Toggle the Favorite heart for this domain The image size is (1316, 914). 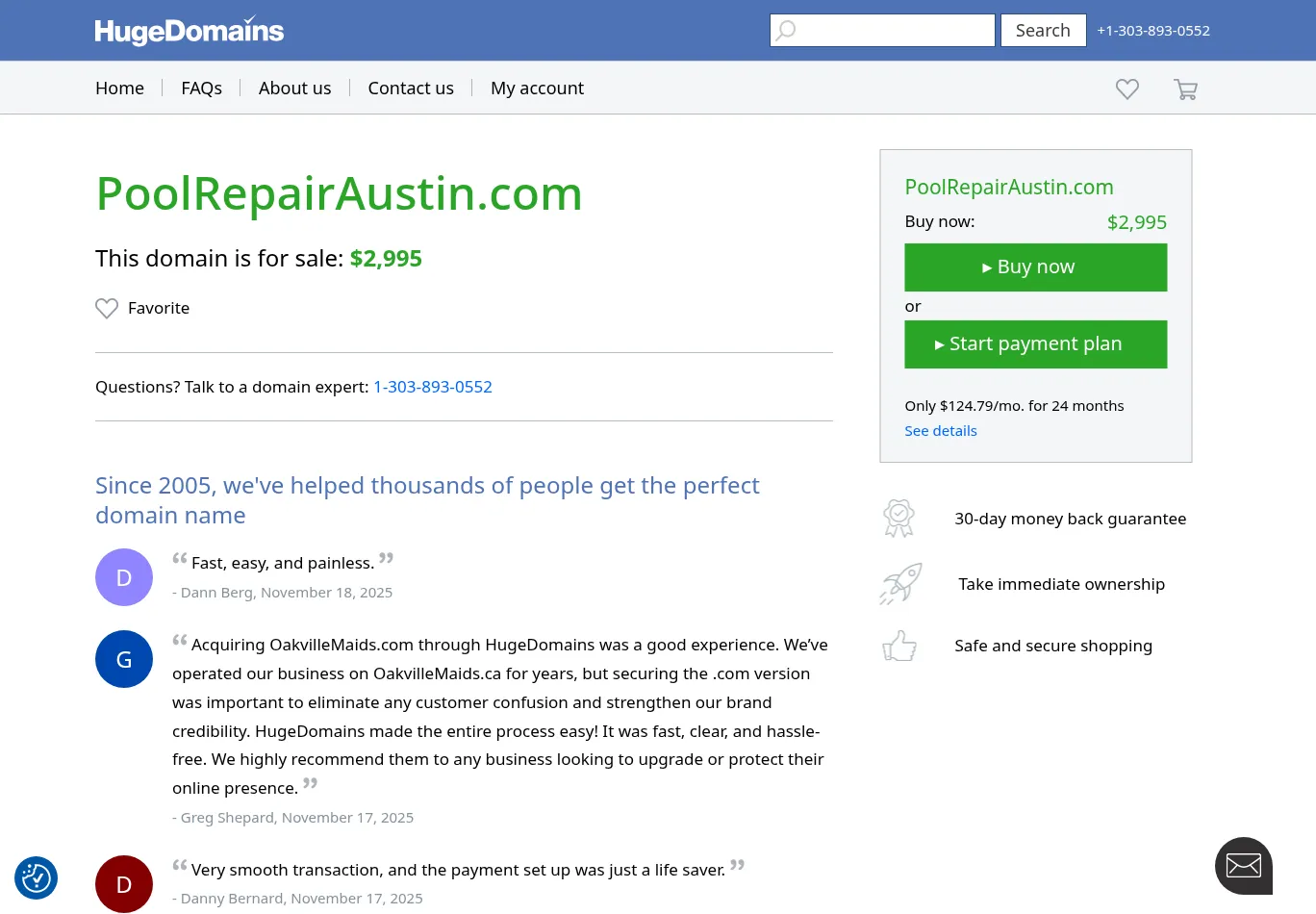coord(107,308)
